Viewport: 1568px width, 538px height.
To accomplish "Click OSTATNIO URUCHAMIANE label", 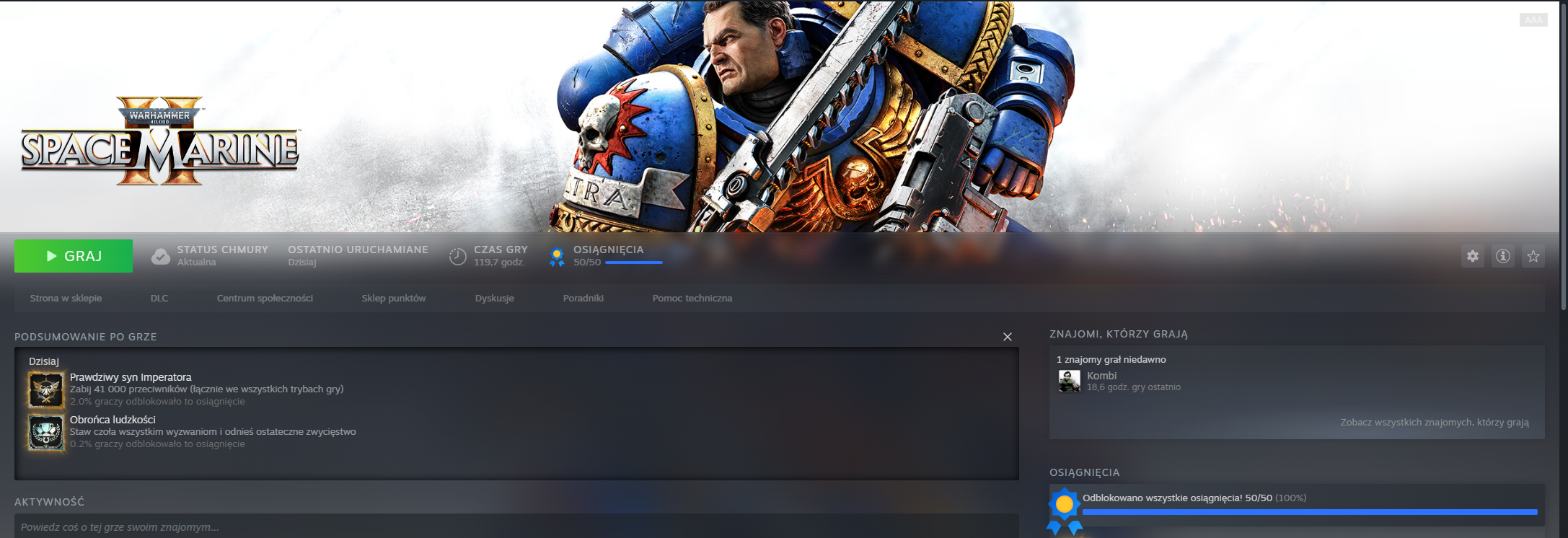I will tap(358, 250).
